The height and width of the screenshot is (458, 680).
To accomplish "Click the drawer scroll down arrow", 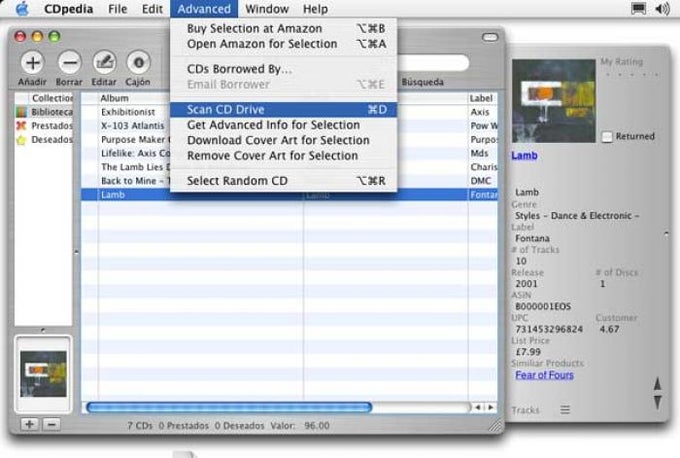I will pos(657,402).
